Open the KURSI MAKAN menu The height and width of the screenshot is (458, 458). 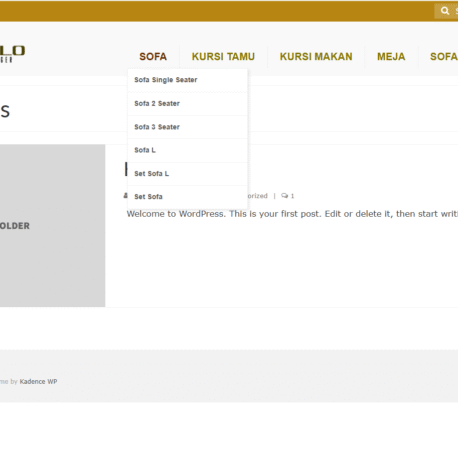pyautogui.click(x=316, y=57)
